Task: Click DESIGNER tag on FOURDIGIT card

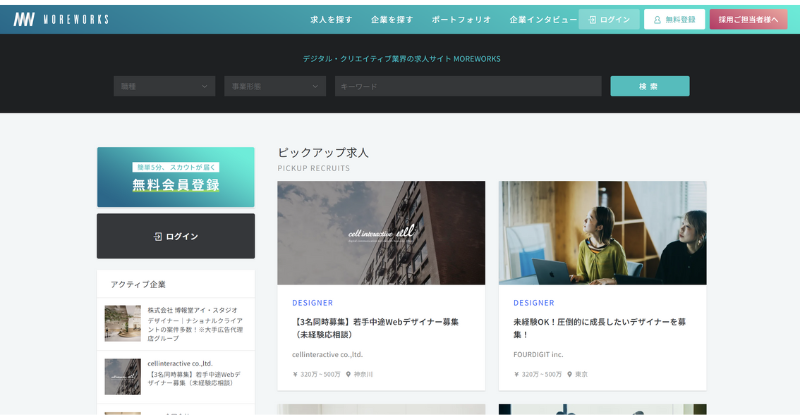Action: (534, 303)
